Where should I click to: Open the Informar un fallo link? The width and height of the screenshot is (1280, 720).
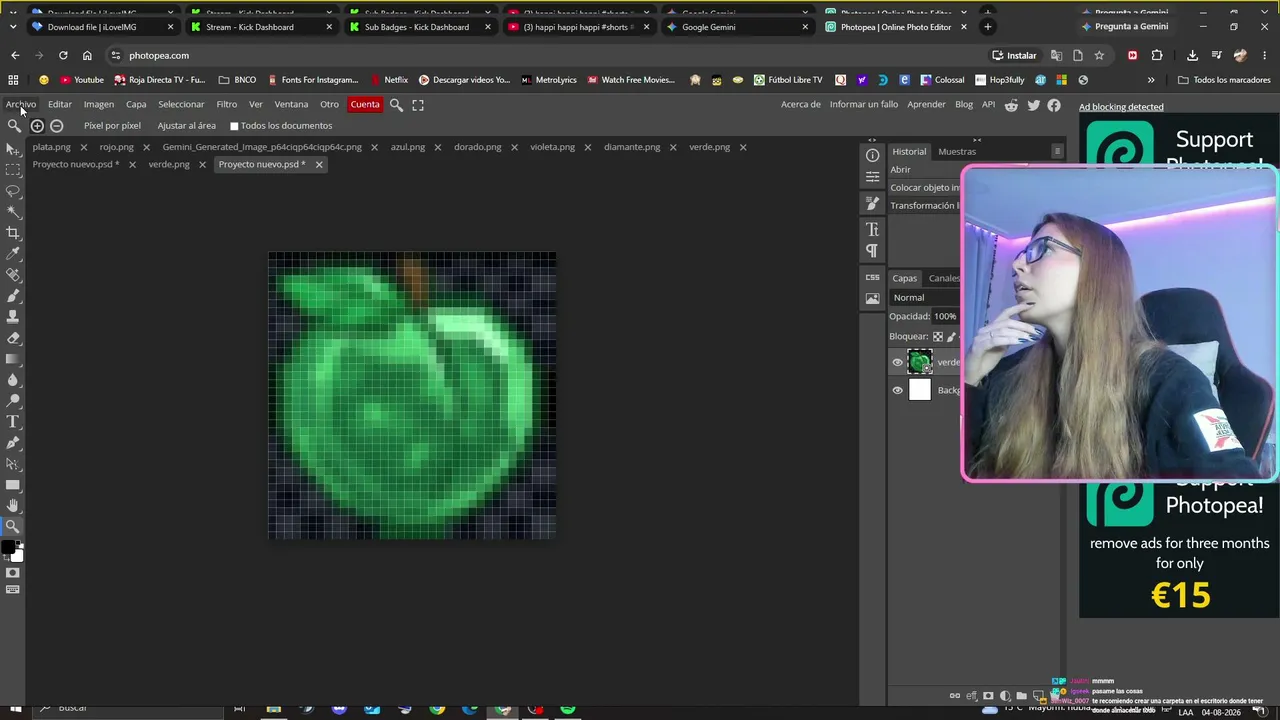click(864, 104)
